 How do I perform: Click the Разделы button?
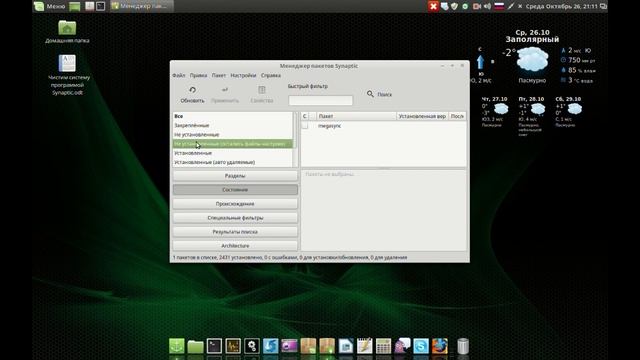click(235, 176)
